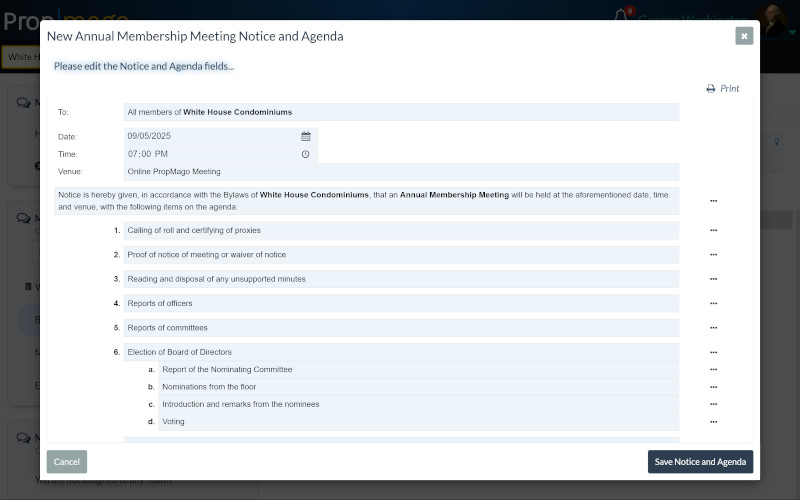Edit the To recipients field

click(400, 112)
